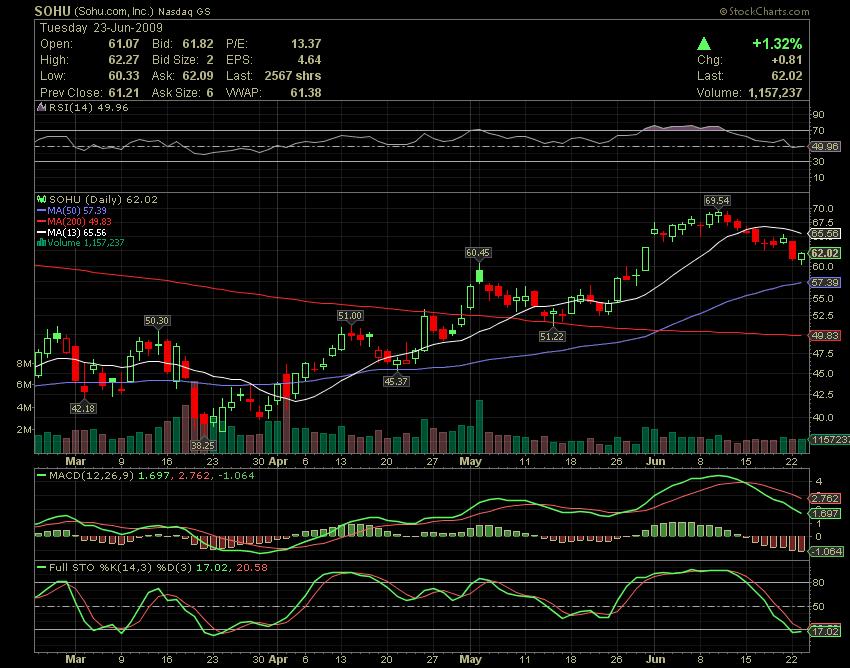Click the 'MACD(12,26,9)' indicator label
The width and height of the screenshot is (850, 668).
click(92, 476)
